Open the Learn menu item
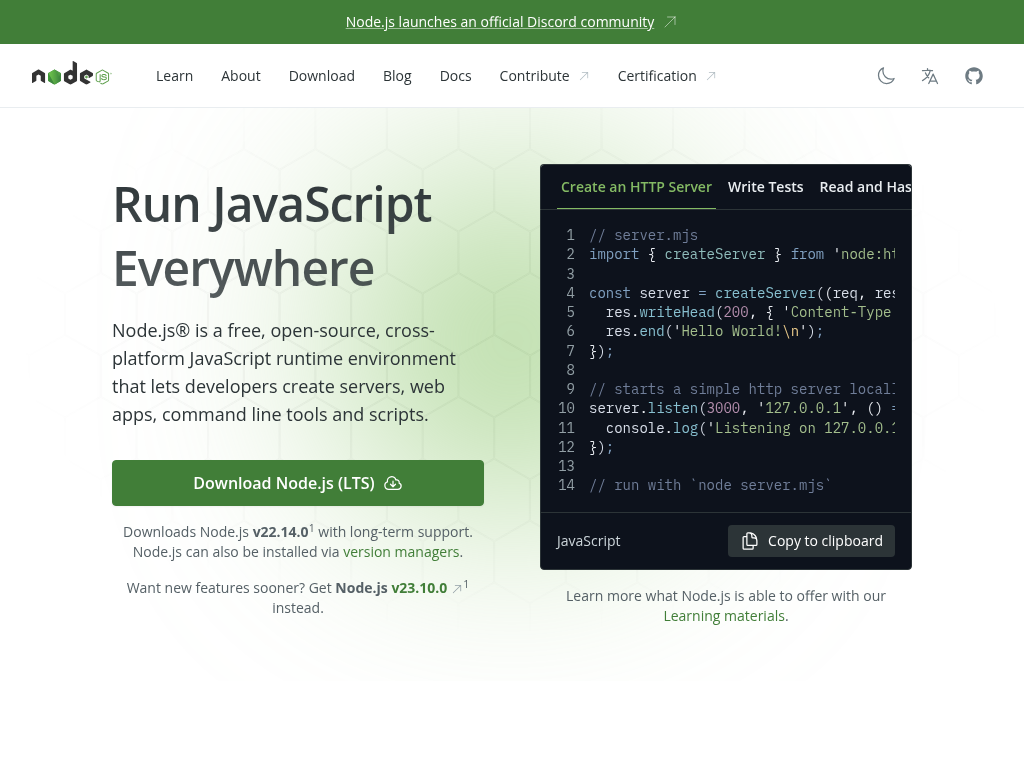 174,76
